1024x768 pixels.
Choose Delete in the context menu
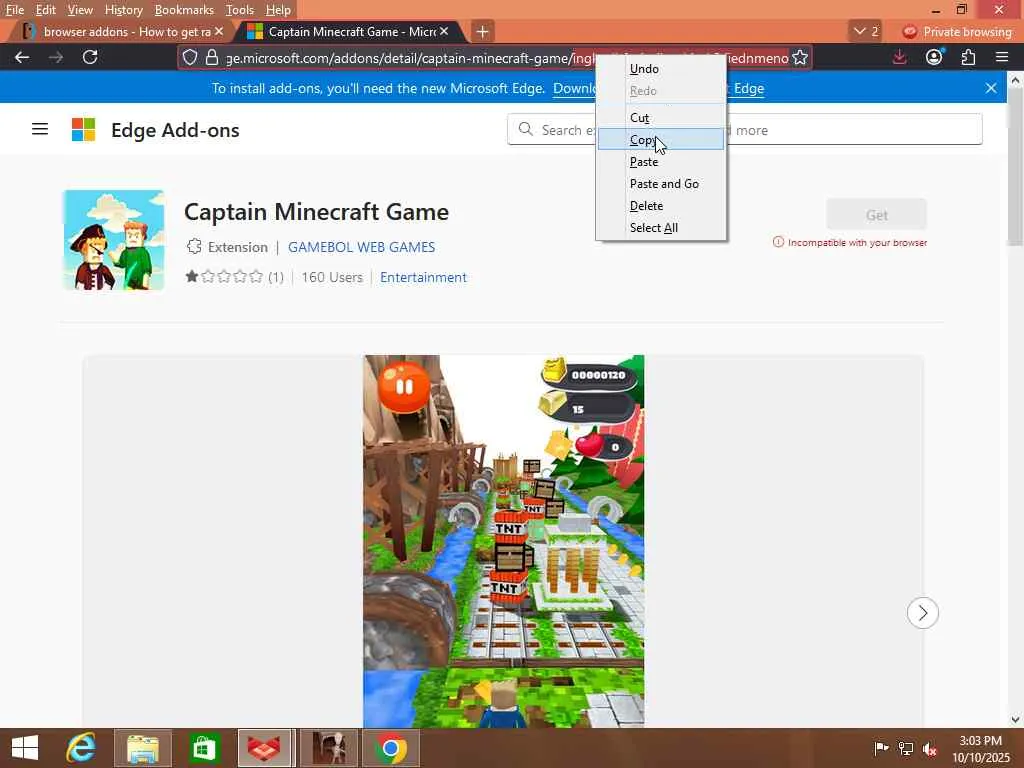coord(661,206)
